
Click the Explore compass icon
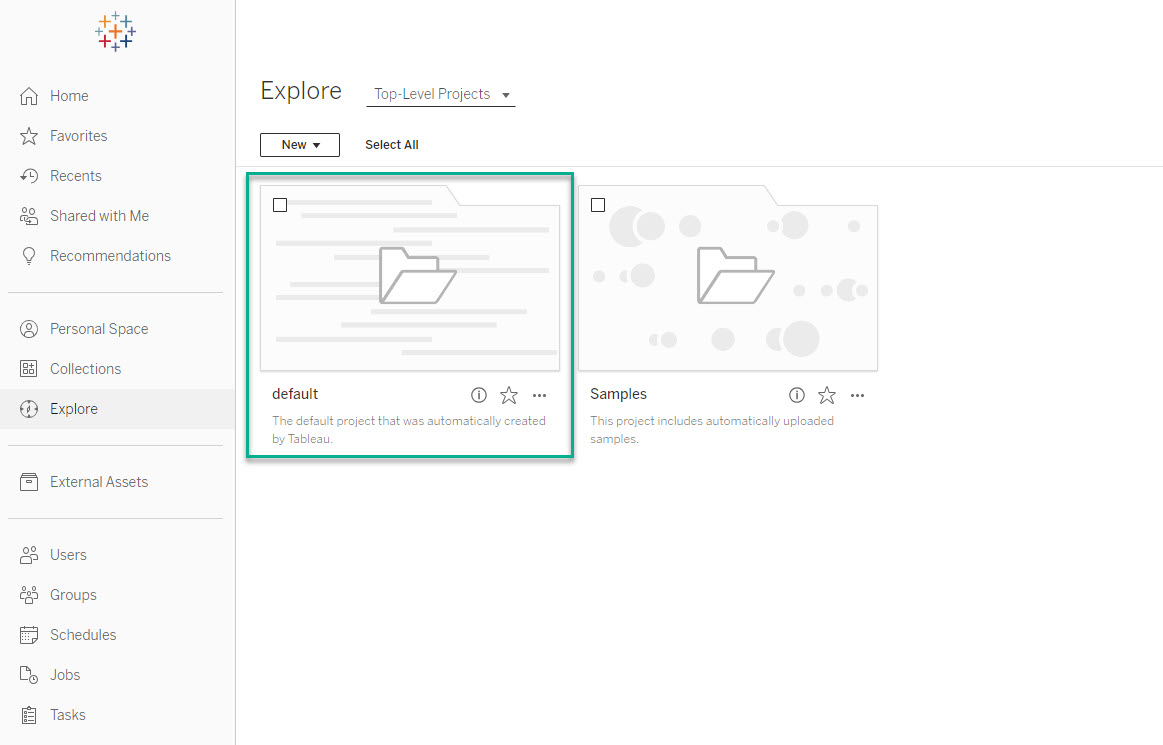[29, 409]
